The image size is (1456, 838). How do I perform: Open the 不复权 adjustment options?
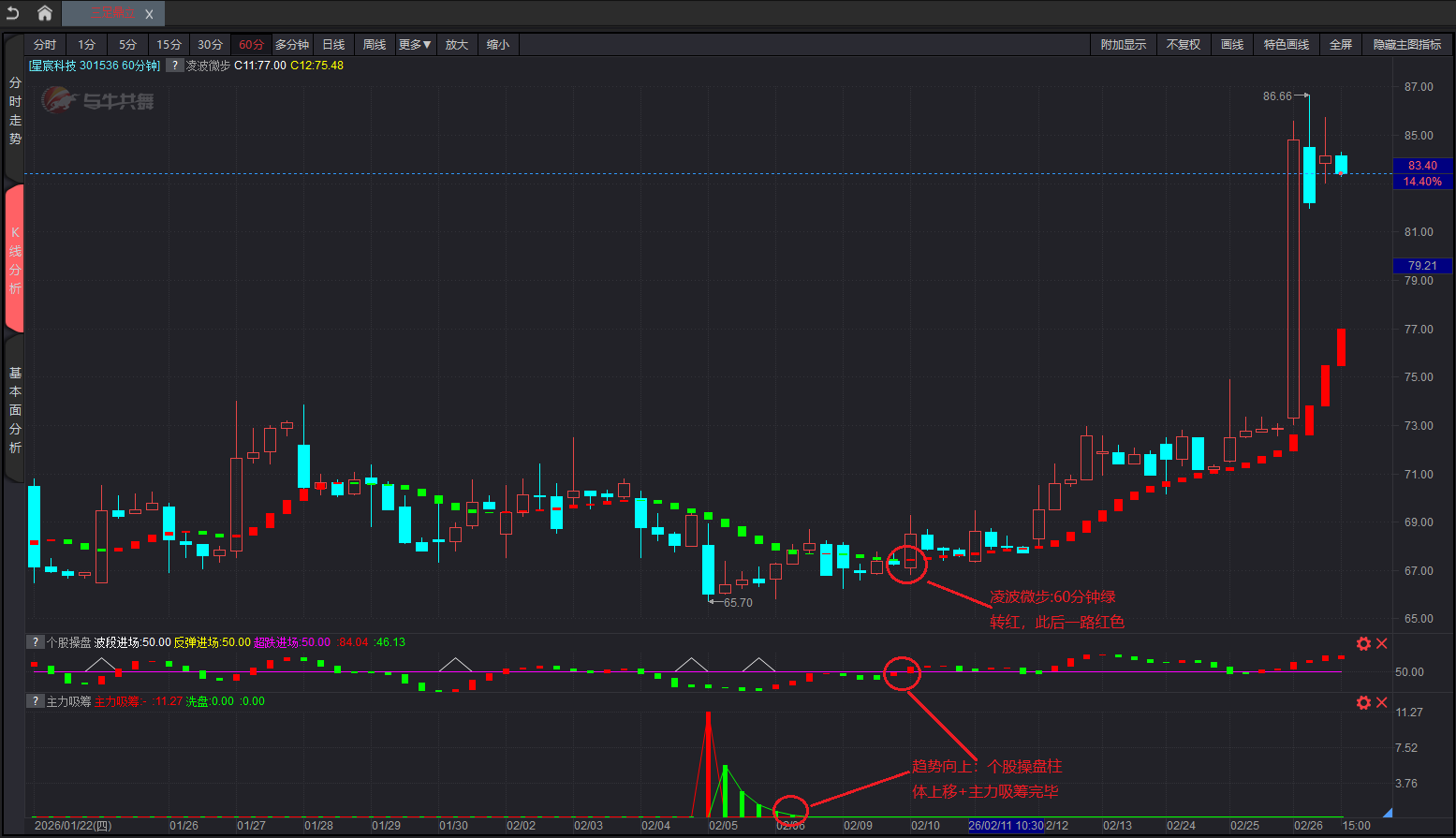click(x=1183, y=45)
